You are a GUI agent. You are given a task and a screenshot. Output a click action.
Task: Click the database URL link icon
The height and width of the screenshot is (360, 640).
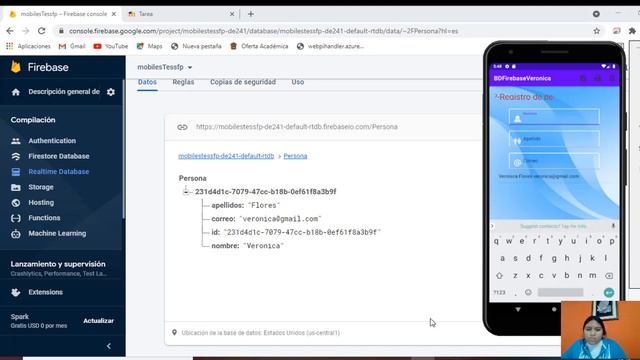182,127
